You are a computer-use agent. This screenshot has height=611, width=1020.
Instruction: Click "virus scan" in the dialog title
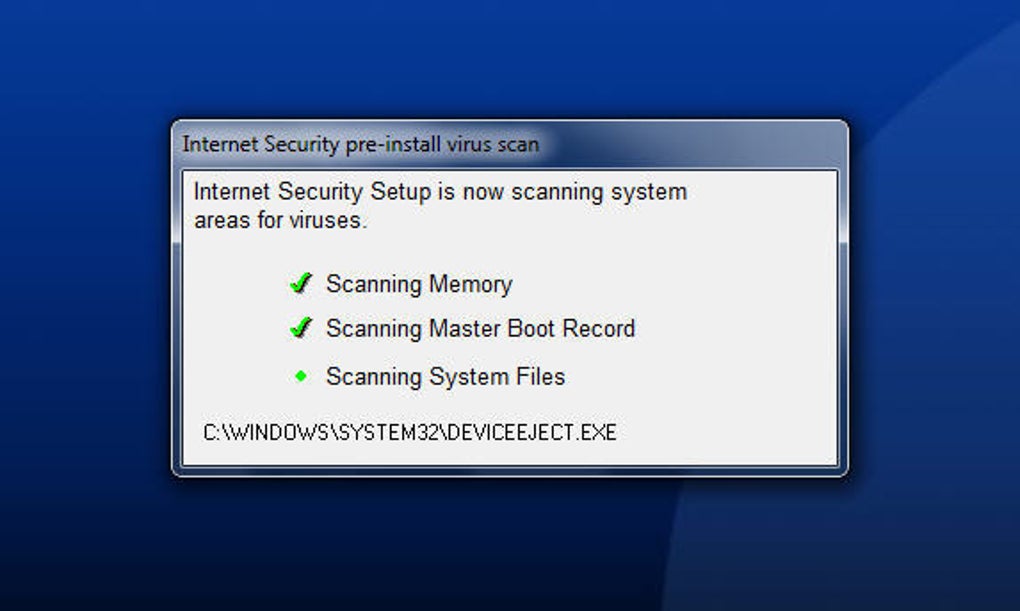pyautogui.click(x=496, y=144)
